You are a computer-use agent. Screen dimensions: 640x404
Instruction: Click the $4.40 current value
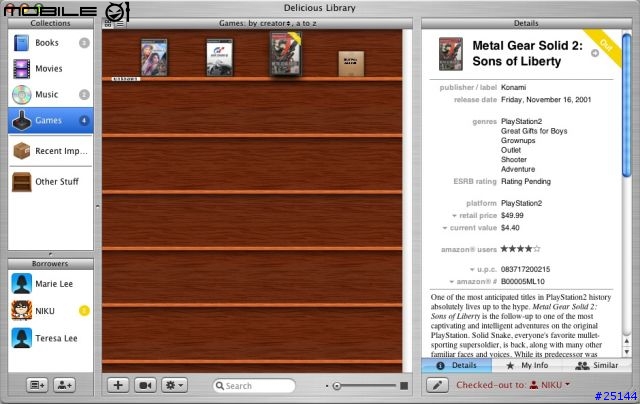click(x=510, y=228)
